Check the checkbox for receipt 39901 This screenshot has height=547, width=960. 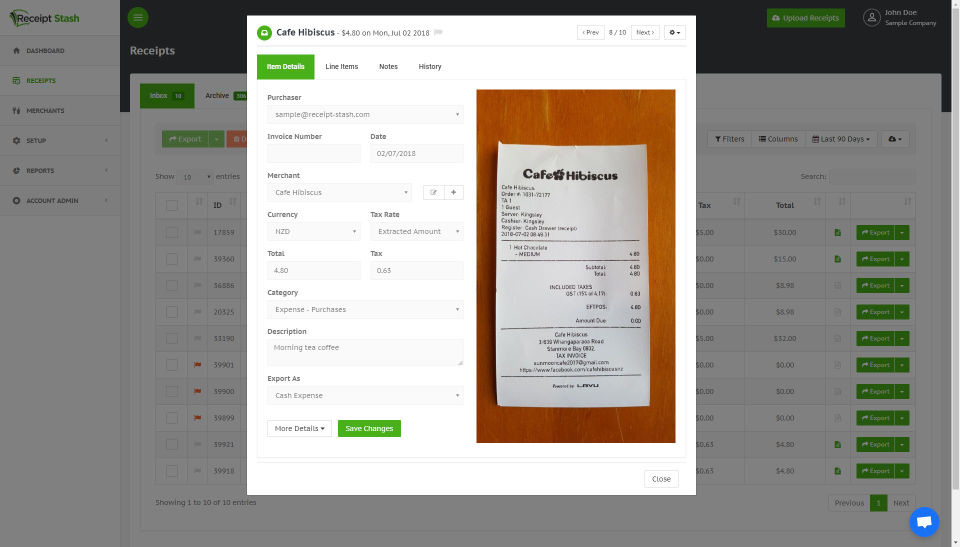(x=172, y=365)
